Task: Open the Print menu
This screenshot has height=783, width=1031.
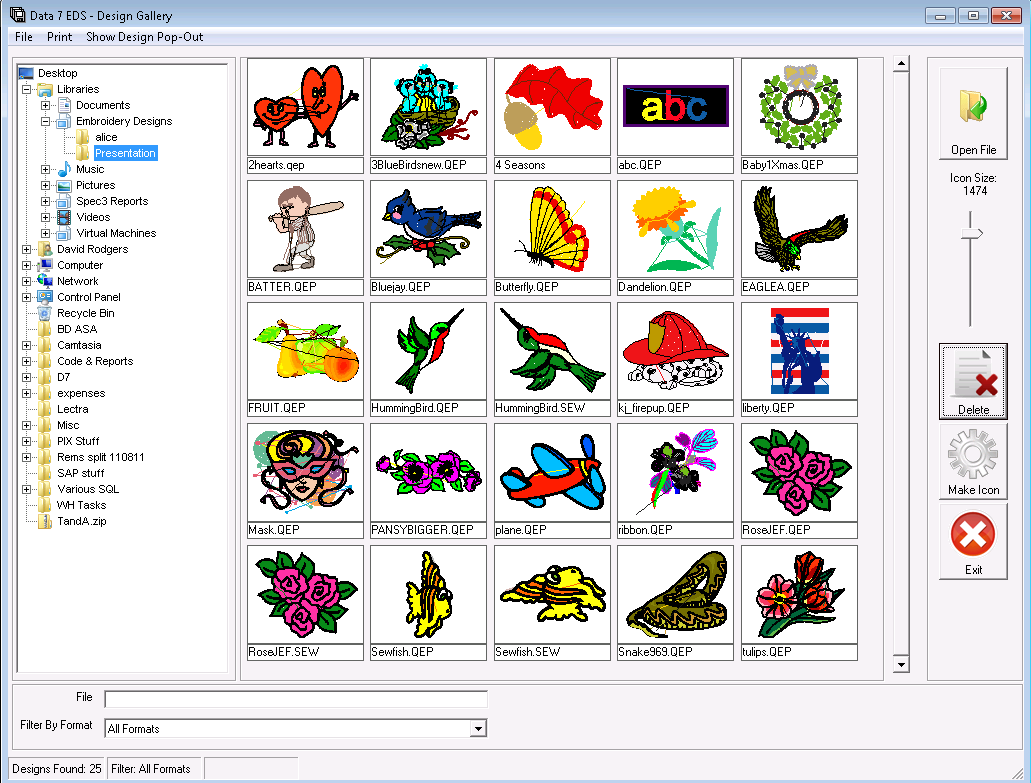Action: (59, 37)
